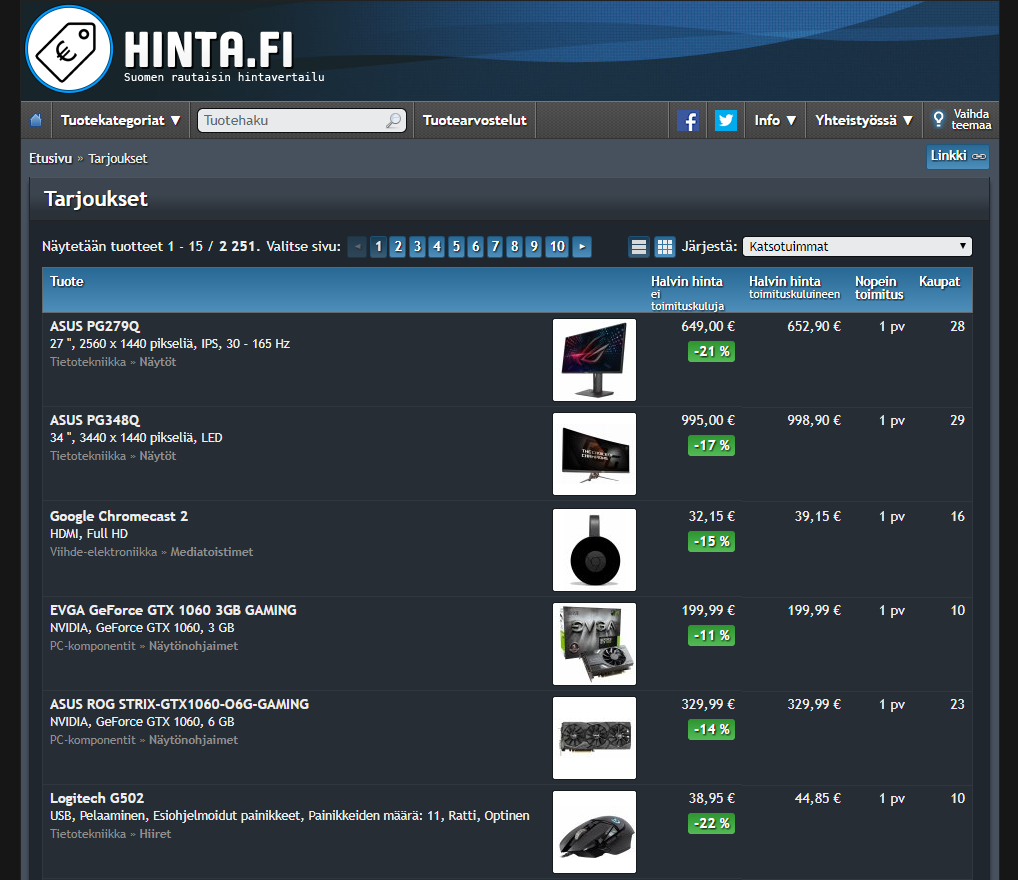Click Näytöt category under ASUS PG348Q
This screenshot has width=1018, height=880.
(158, 456)
